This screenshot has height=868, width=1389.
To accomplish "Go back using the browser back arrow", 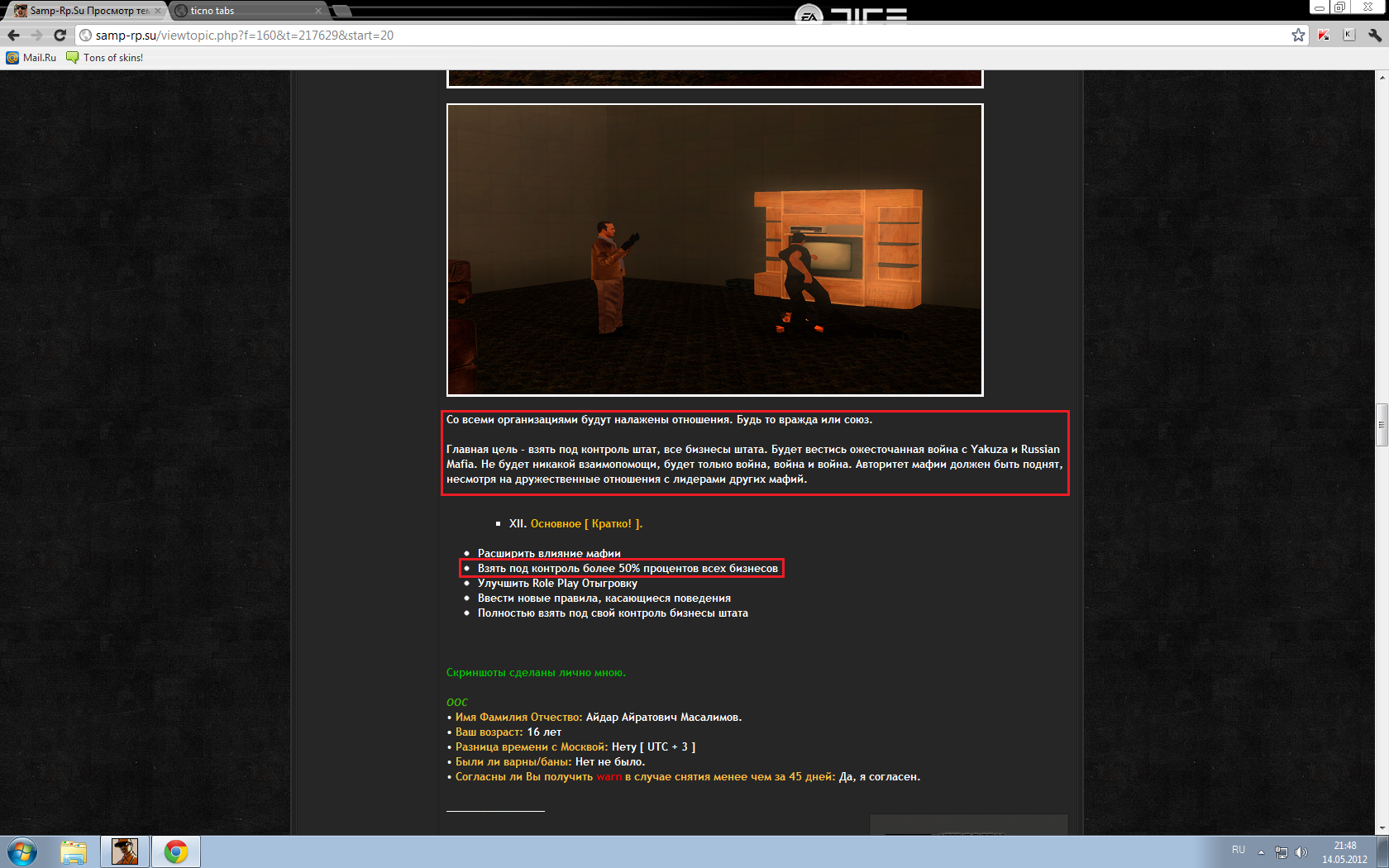I will click(x=13, y=35).
